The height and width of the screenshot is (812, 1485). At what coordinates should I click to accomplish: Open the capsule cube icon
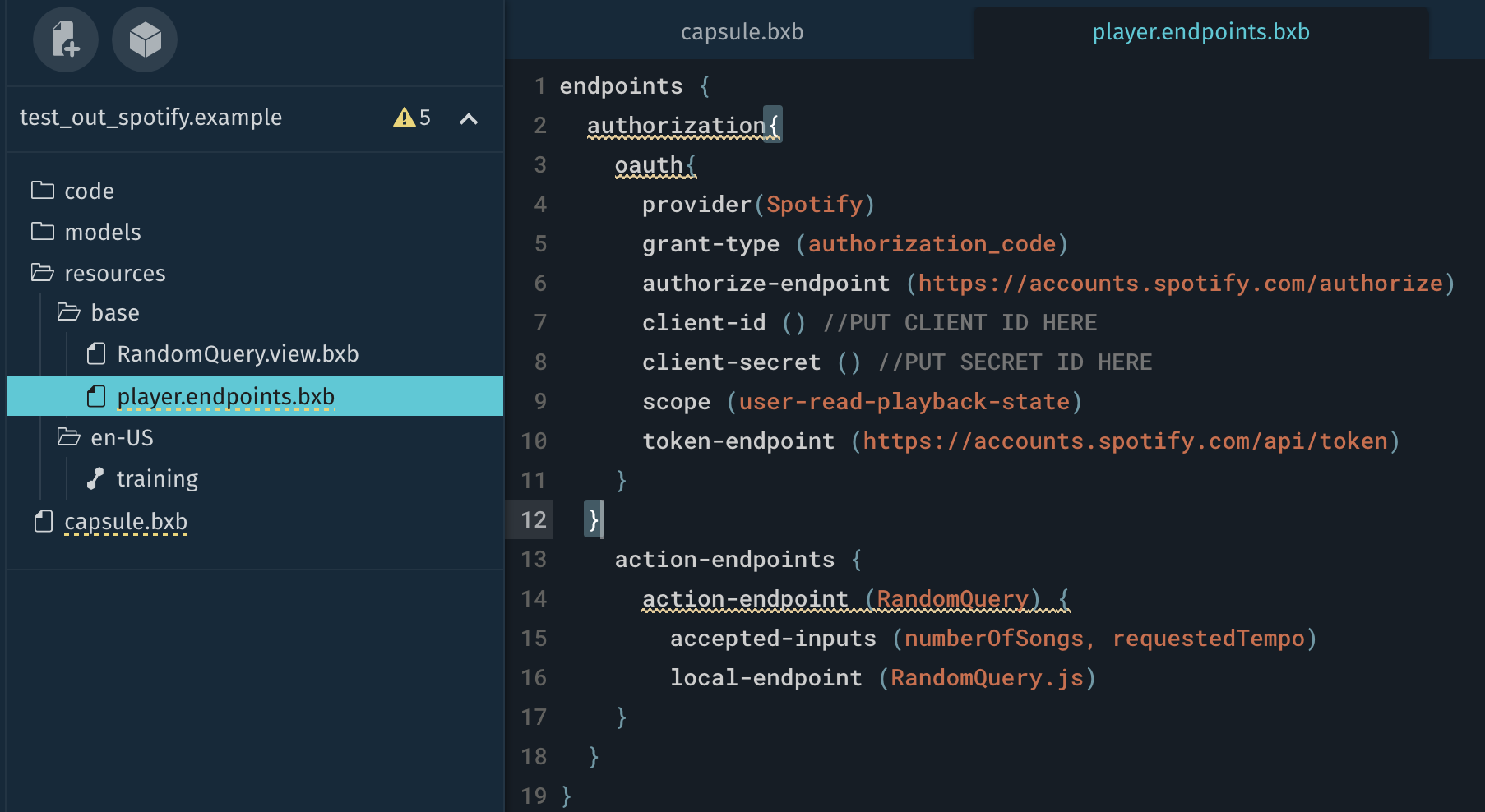pyautogui.click(x=145, y=39)
